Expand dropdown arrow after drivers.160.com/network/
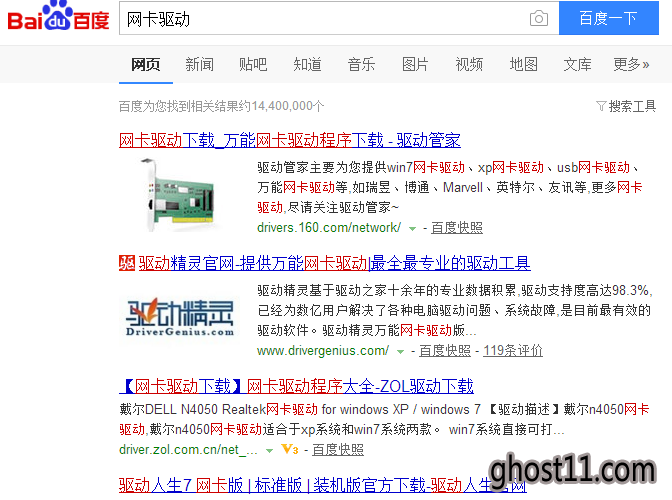Viewport: 672px width, 500px height. click(412, 229)
